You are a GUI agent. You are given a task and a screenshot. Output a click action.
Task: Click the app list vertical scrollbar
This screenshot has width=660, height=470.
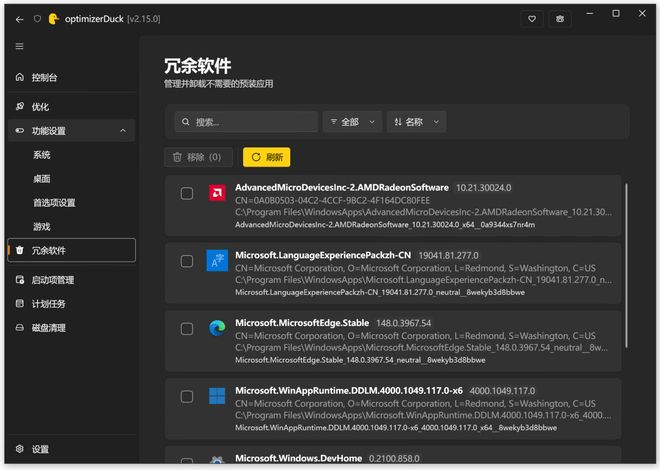click(626, 265)
